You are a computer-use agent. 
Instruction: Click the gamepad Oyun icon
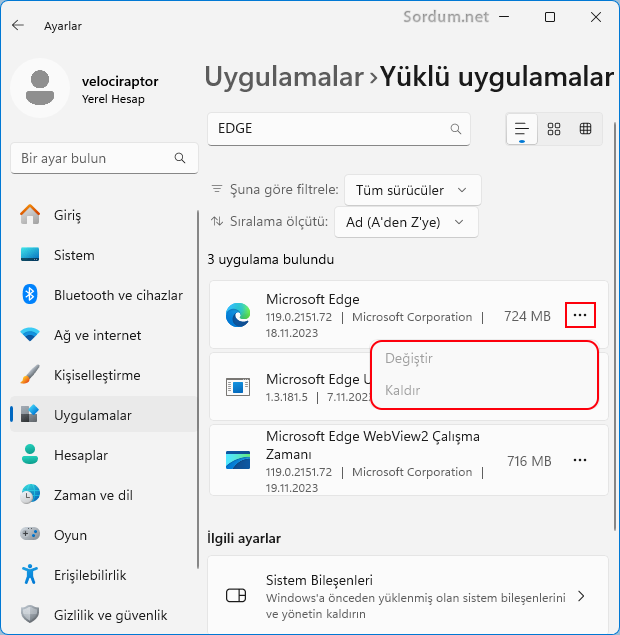click(30, 534)
